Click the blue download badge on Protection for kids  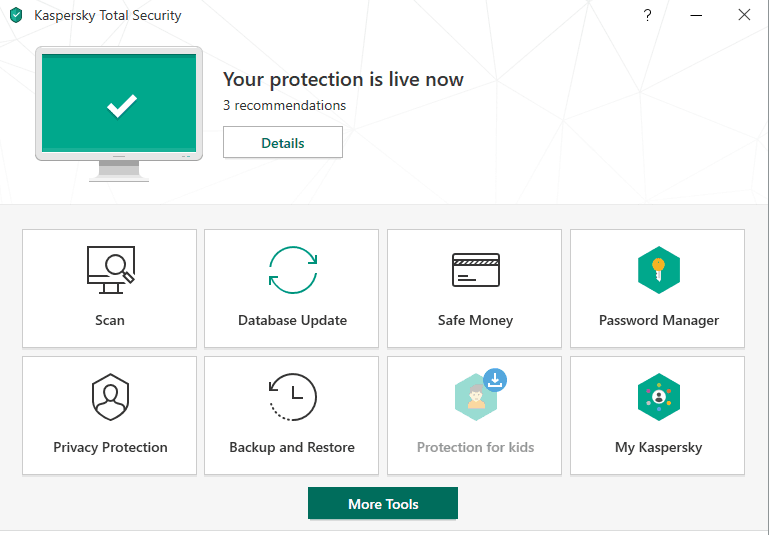pos(495,380)
